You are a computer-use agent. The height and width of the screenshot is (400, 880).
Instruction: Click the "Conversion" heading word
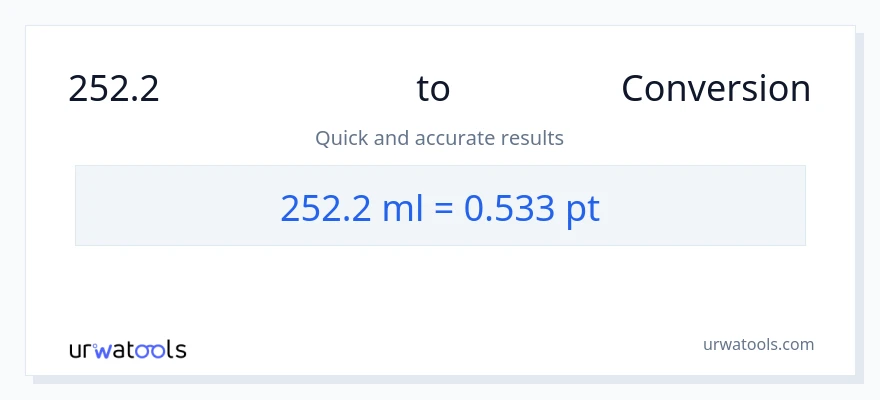pos(715,89)
